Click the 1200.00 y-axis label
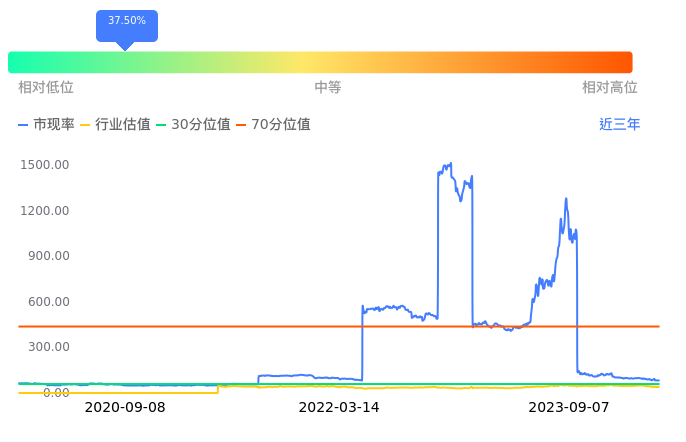Screen dimensions: 686x442 pyautogui.click(x=44, y=210)
